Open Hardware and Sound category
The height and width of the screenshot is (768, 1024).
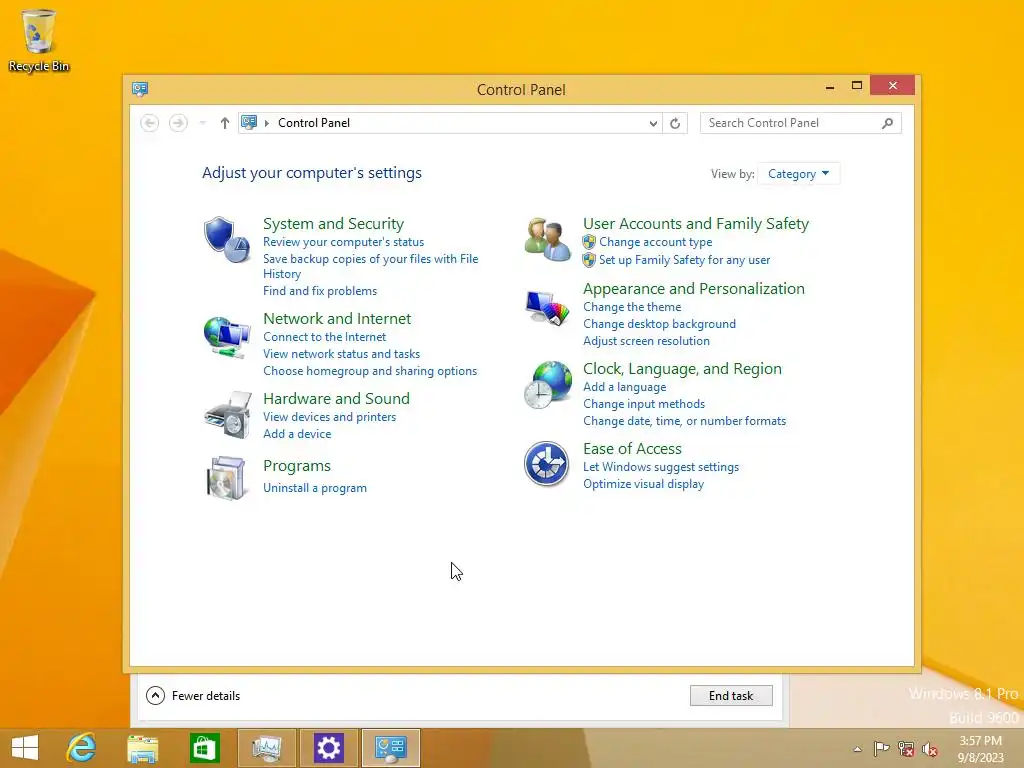pos(336,398)
